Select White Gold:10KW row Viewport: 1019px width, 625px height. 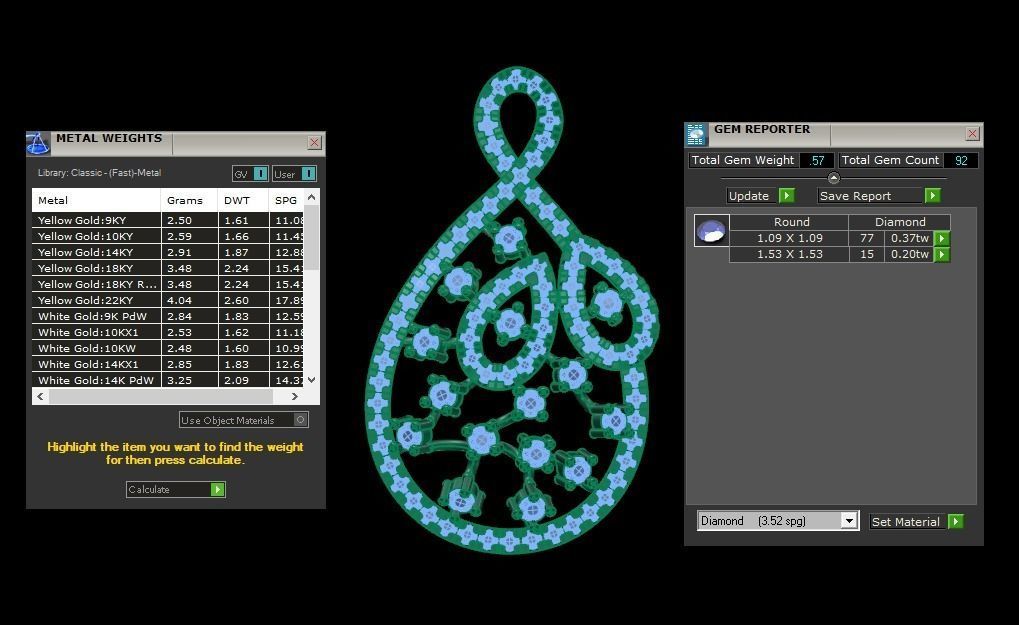pyautogui.click(x=168, y=348)
